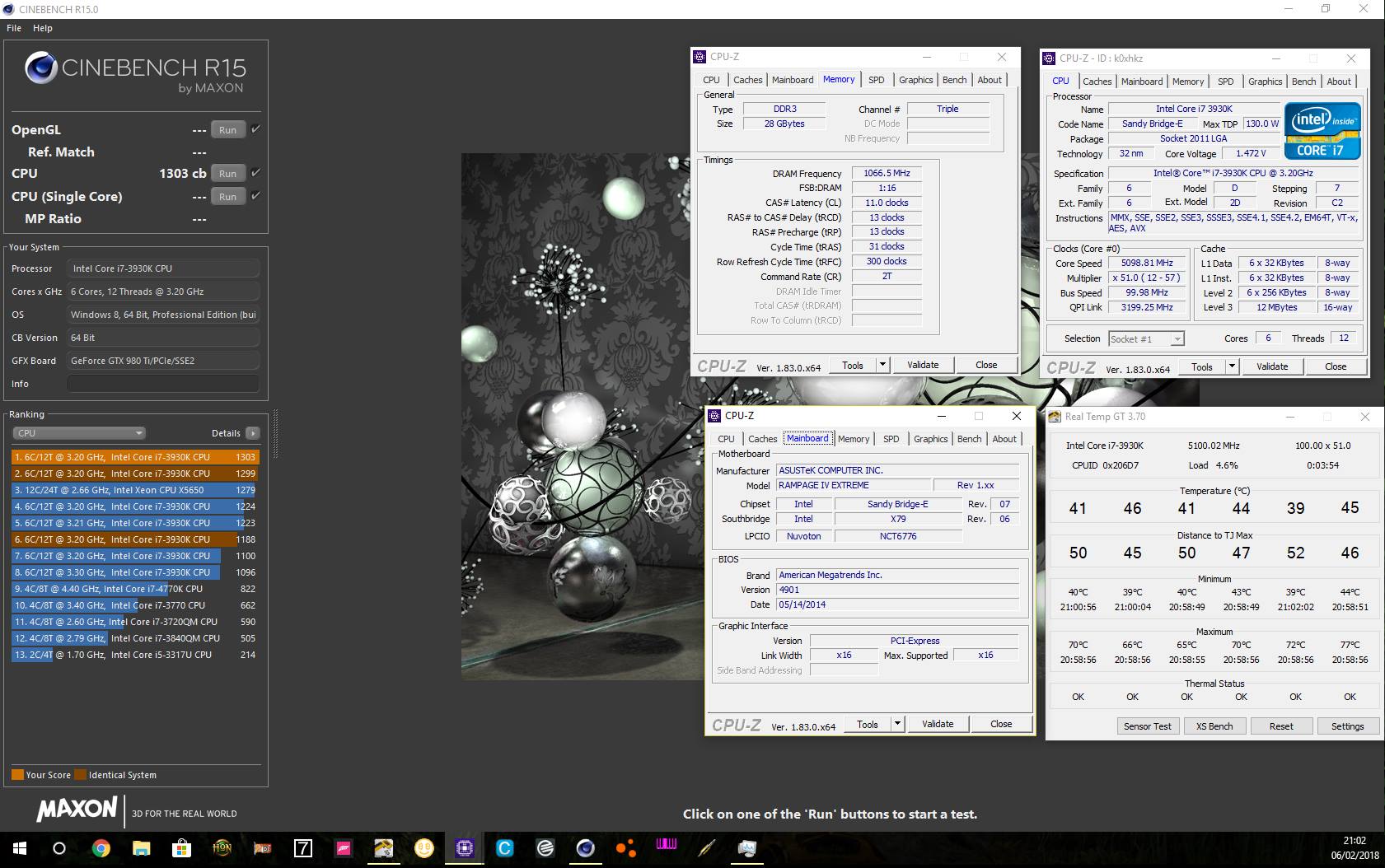Click the Cortana circle icon in taskbar
Screen dimensions: 1385x868
[x=59, y=847]
